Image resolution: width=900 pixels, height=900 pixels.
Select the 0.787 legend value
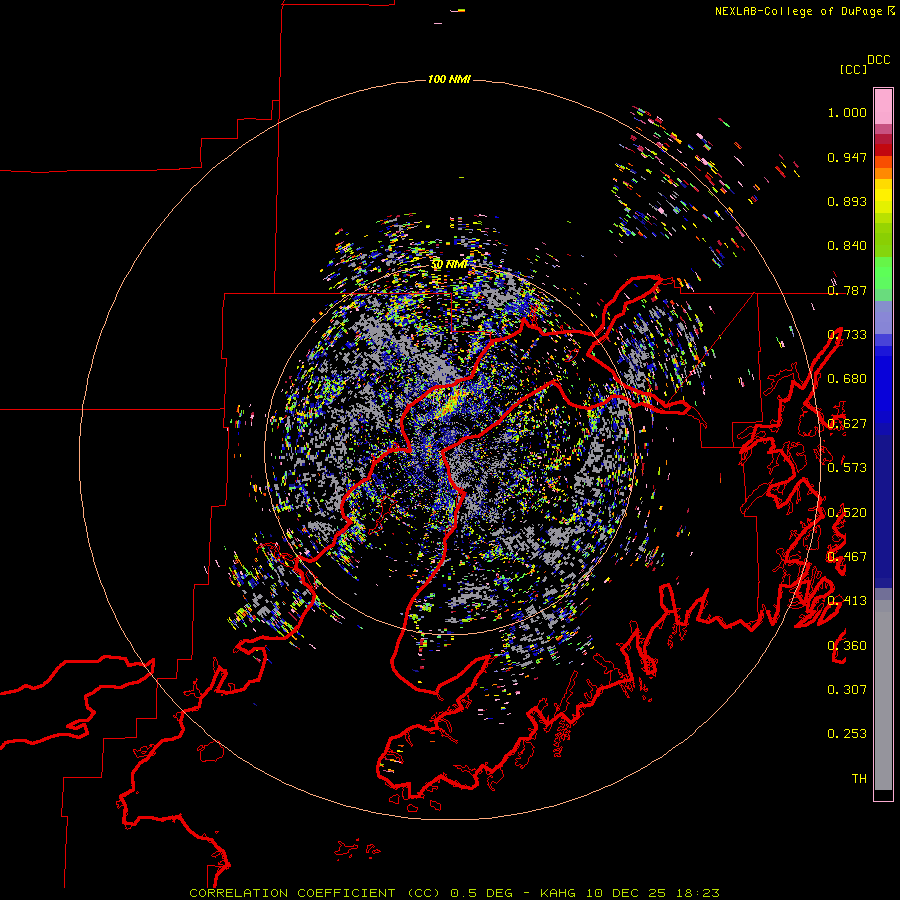coord(847,290)
